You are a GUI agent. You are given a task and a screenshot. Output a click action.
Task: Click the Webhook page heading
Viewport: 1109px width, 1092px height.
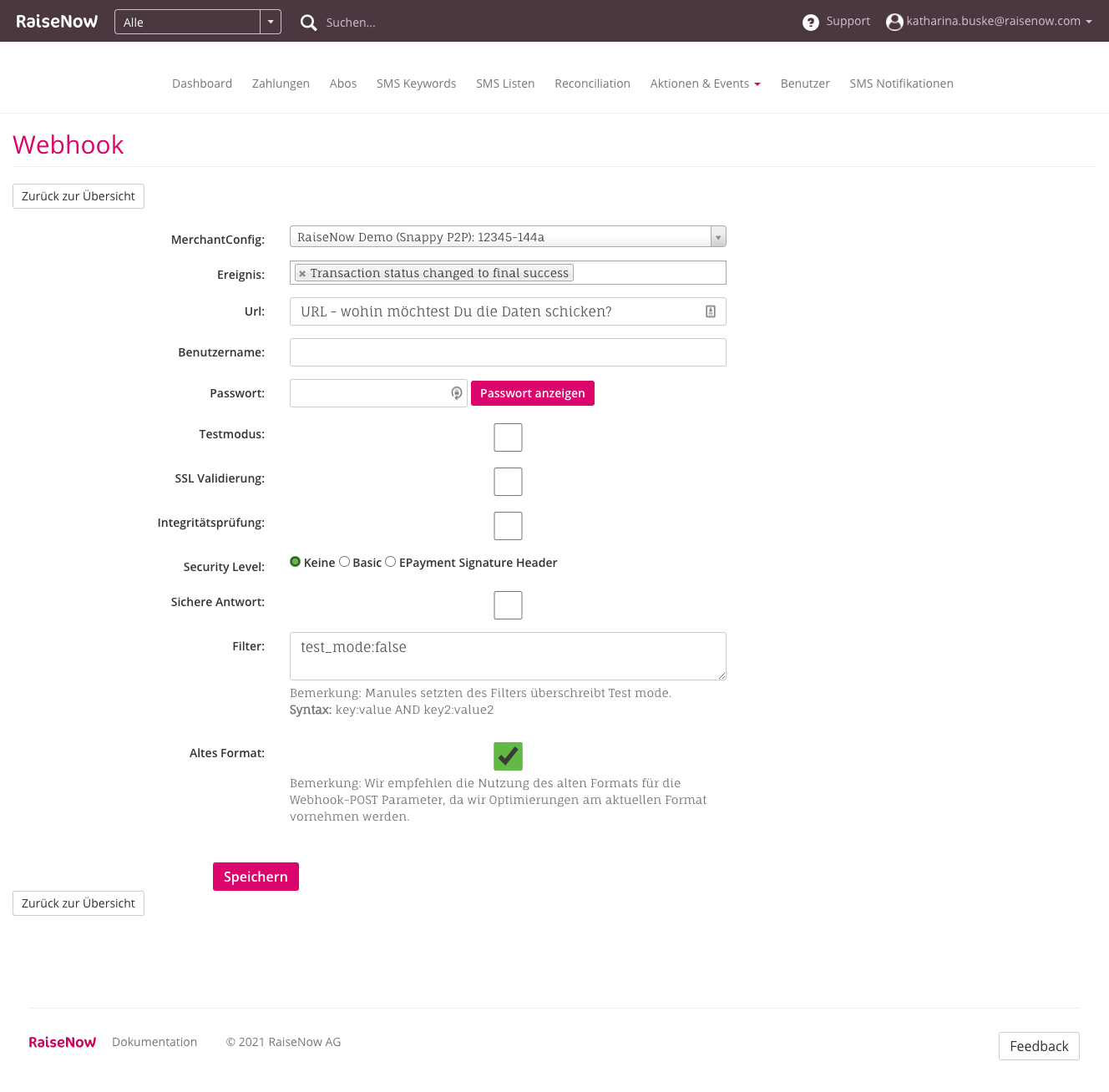(x=68, y=144)
